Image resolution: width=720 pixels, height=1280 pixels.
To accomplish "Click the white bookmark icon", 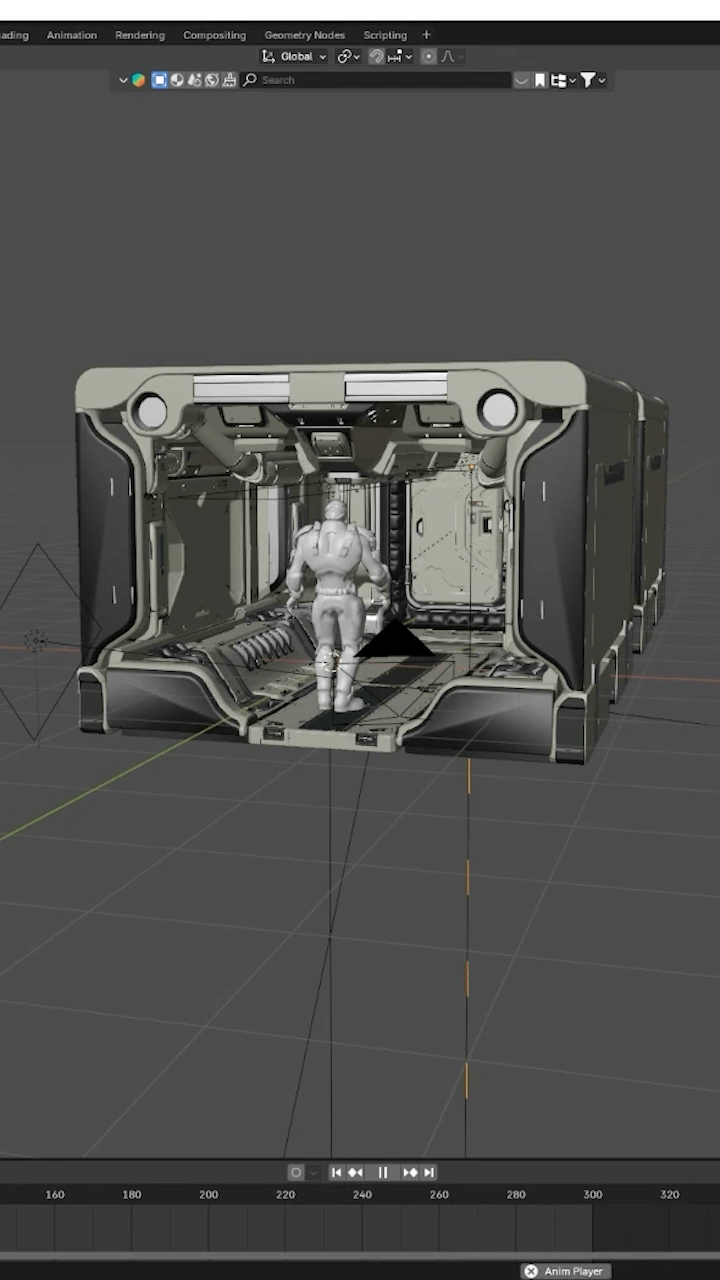I will click(540, 80).
